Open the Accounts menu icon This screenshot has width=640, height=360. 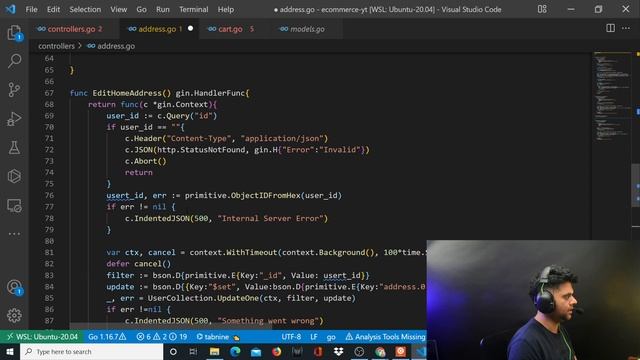click(x=14, y=287)
